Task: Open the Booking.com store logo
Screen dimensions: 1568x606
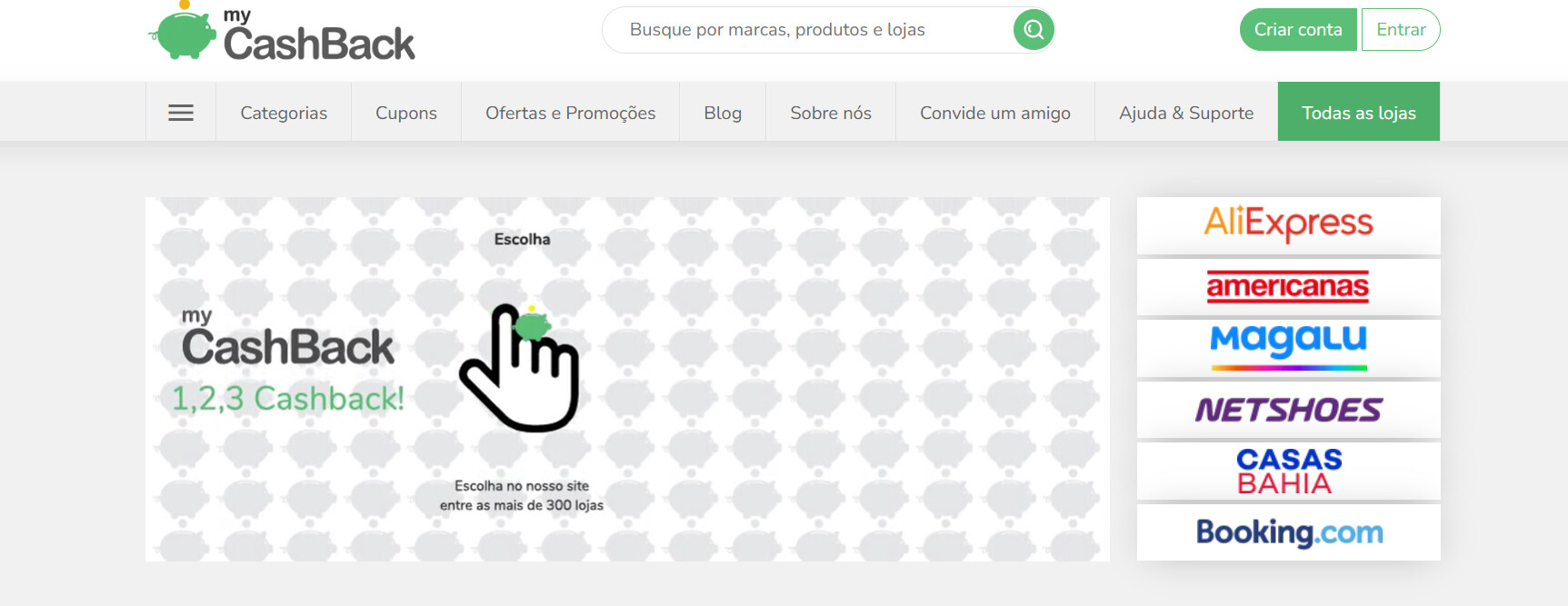Action: click(x=1288, y=532)
